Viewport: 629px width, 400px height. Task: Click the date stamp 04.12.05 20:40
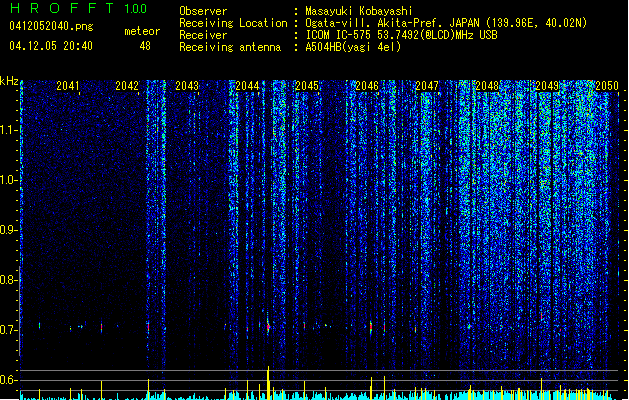pos(51,46)
